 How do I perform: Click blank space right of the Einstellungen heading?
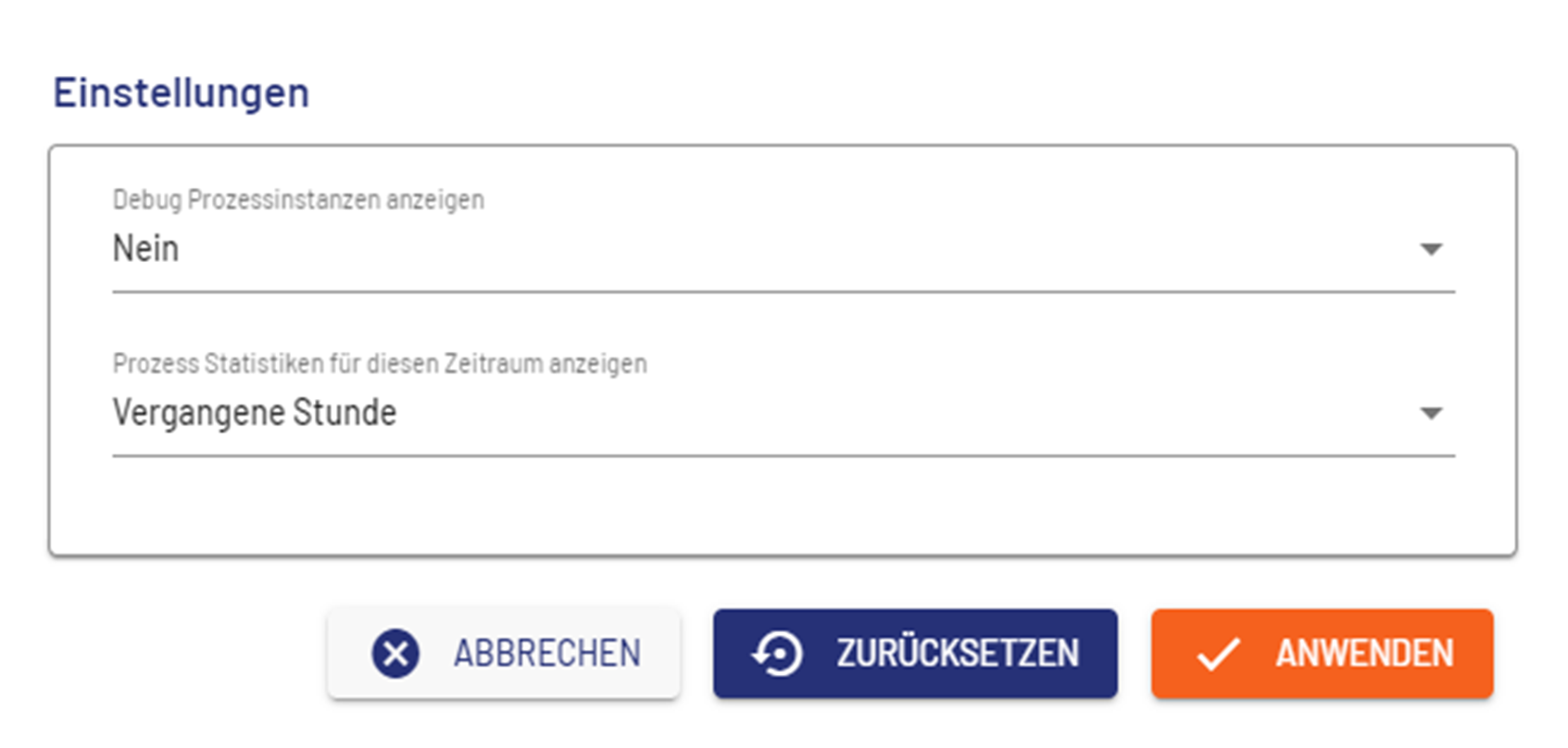tap(834, 93)
